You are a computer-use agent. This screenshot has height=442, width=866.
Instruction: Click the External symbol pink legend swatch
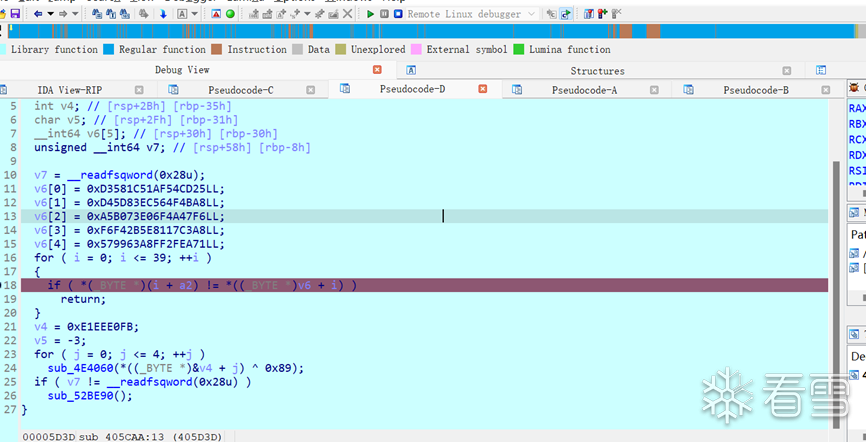(416, 49)
